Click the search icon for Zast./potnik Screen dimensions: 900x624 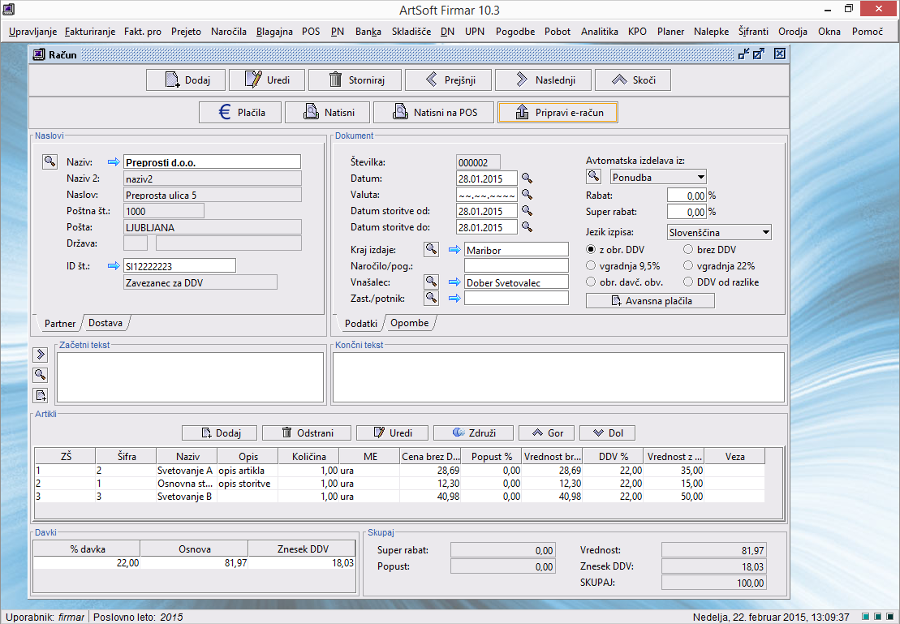coord(432,298)
